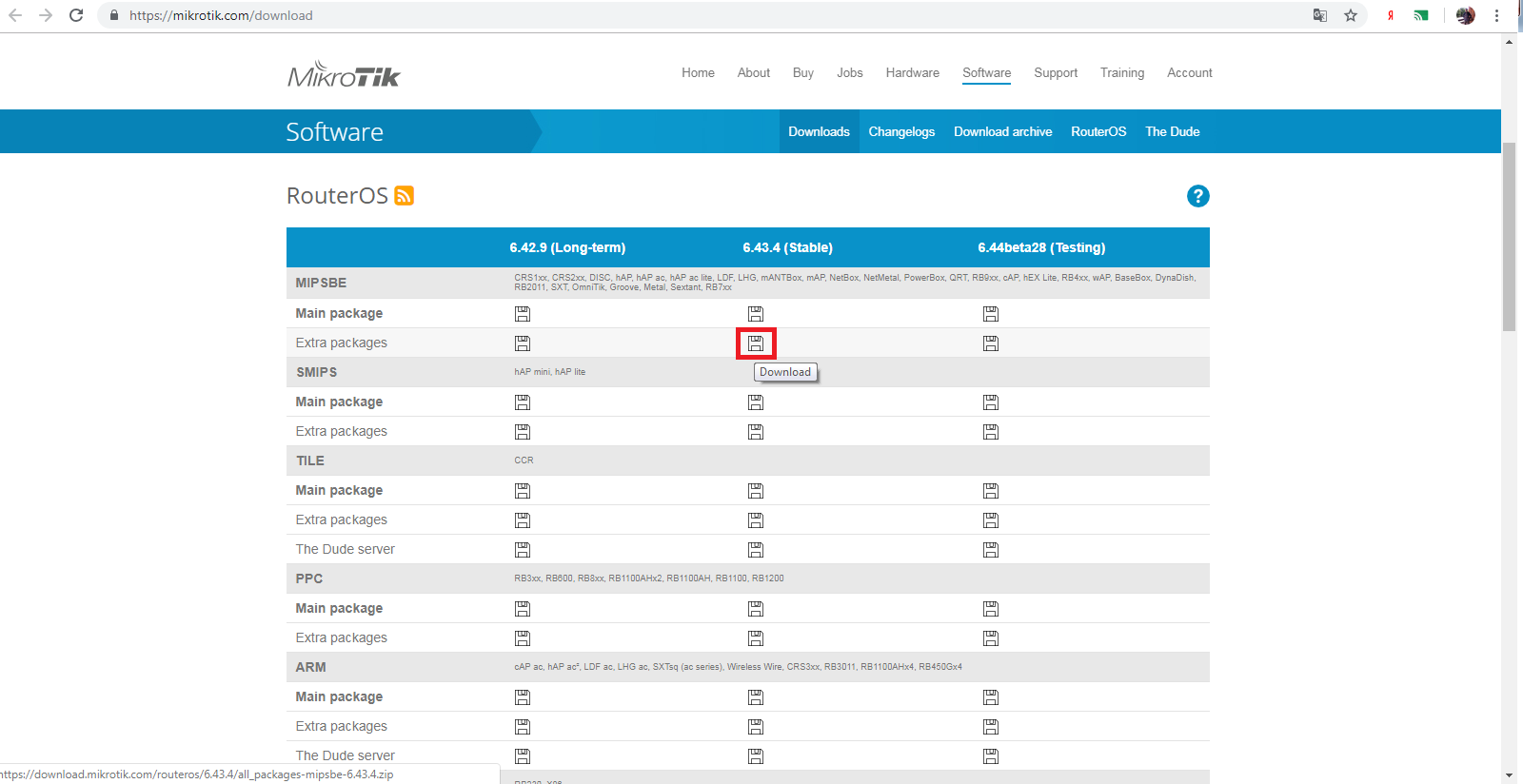
Task: Download SMIPS Extra packages Testing version
Action: [991, 432]
